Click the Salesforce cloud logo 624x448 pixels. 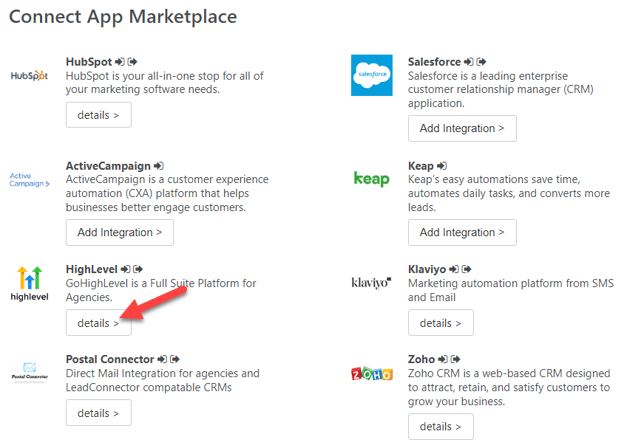tap(371, 75)
